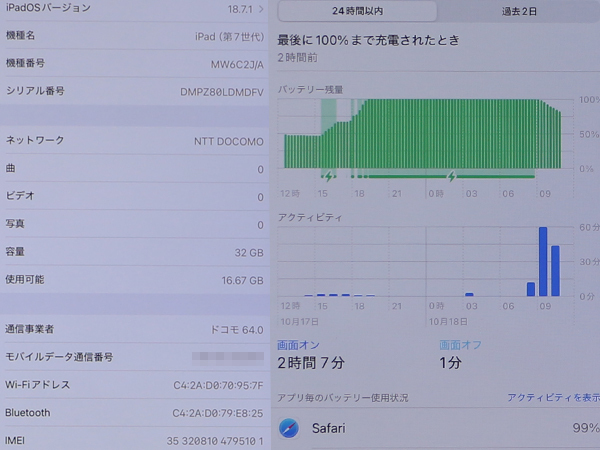The width and height of the screenshot is (600, 450).
Task: Select the 24時間以内 tab
Action: point(357,11)
